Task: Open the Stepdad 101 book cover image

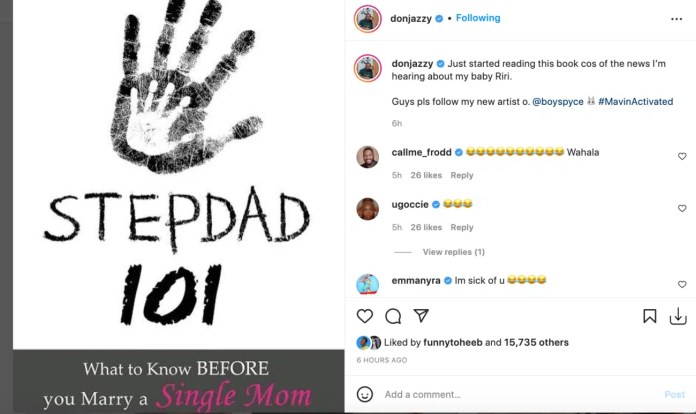Action: click(x=178, y=207)
